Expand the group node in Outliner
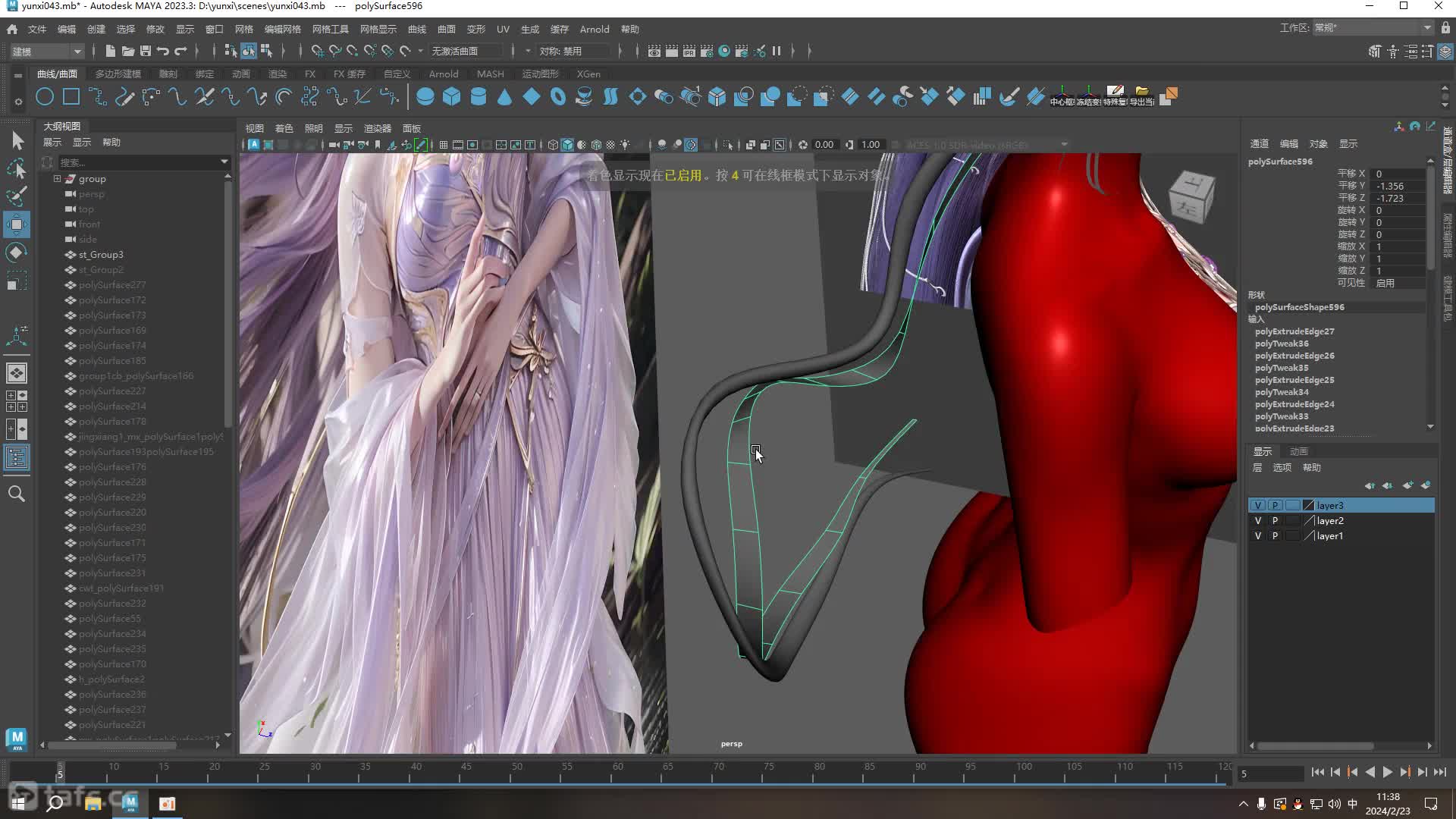The width and height of the screenshot is (1456, 819). click(57, 179)
